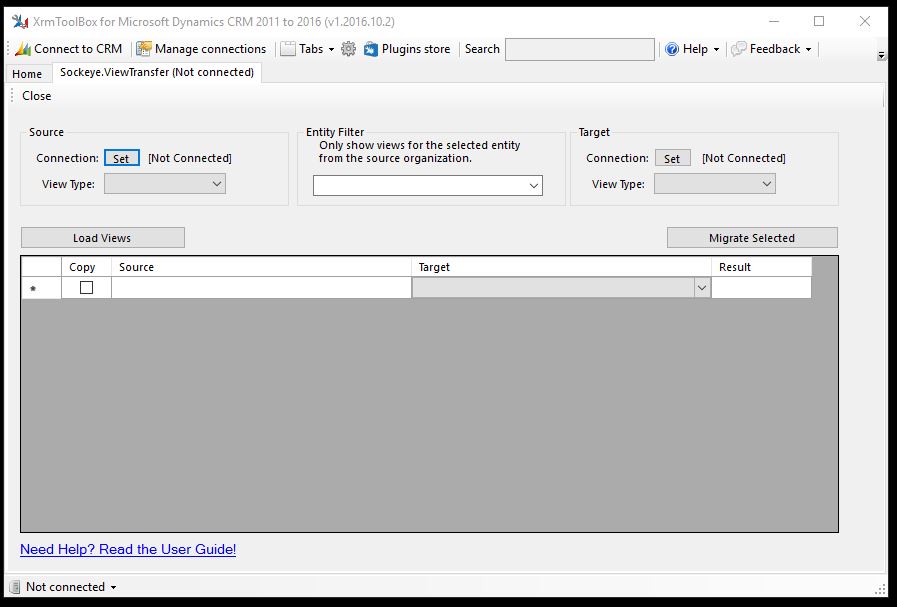Click the Connect to CRM Dynamics icon

[x=23, y=49]
